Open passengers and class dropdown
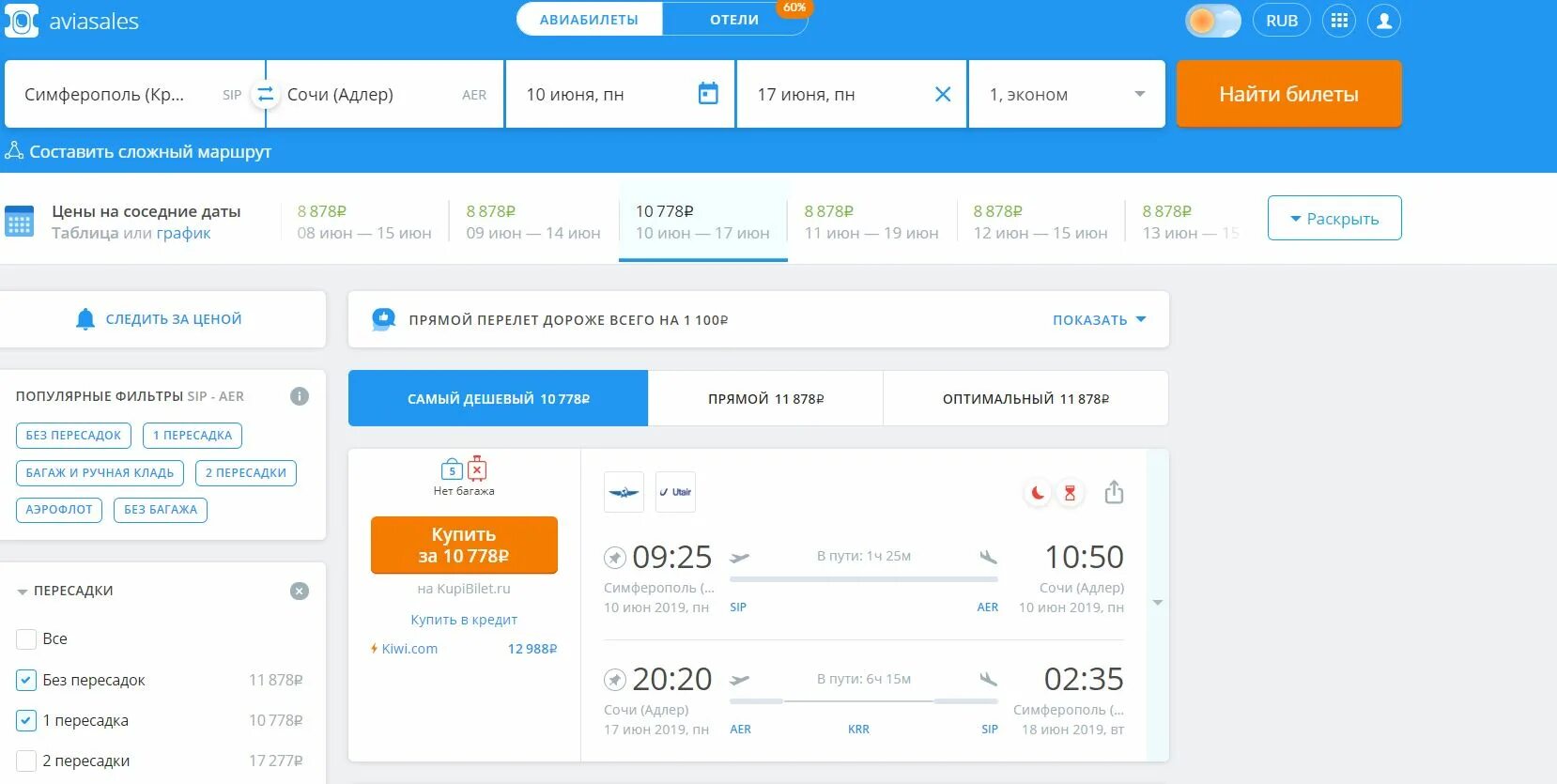 [x=1067, y=94]
